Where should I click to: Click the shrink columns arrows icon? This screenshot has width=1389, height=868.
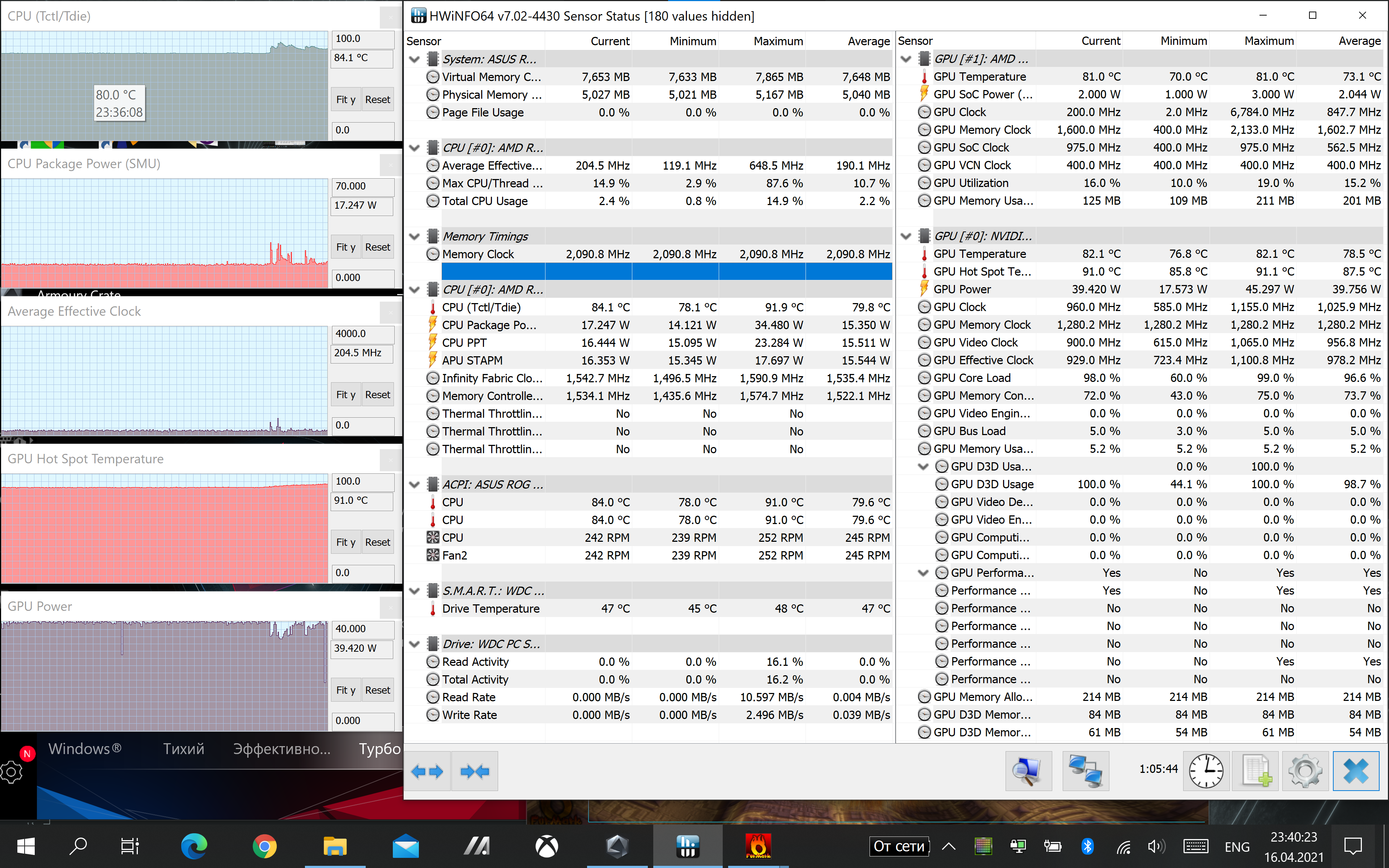click(475, 771)
